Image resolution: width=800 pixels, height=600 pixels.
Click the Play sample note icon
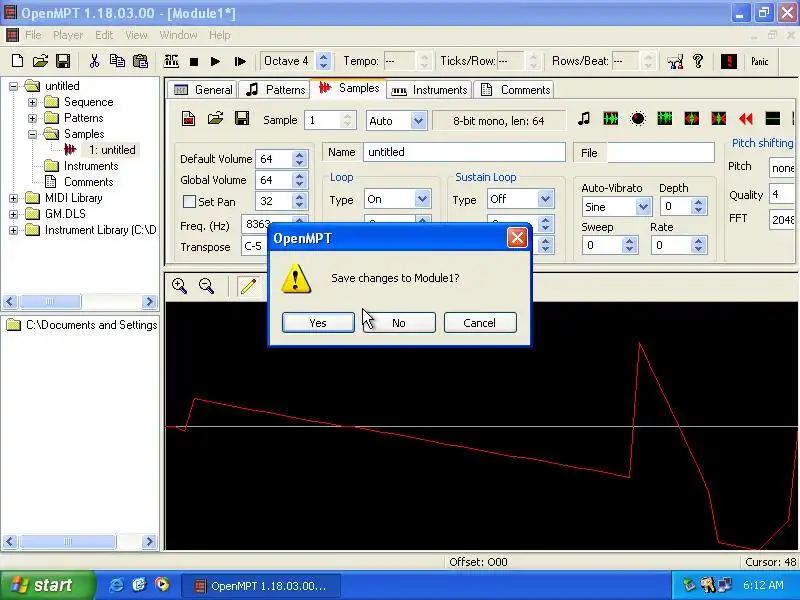tap(584, 119)
